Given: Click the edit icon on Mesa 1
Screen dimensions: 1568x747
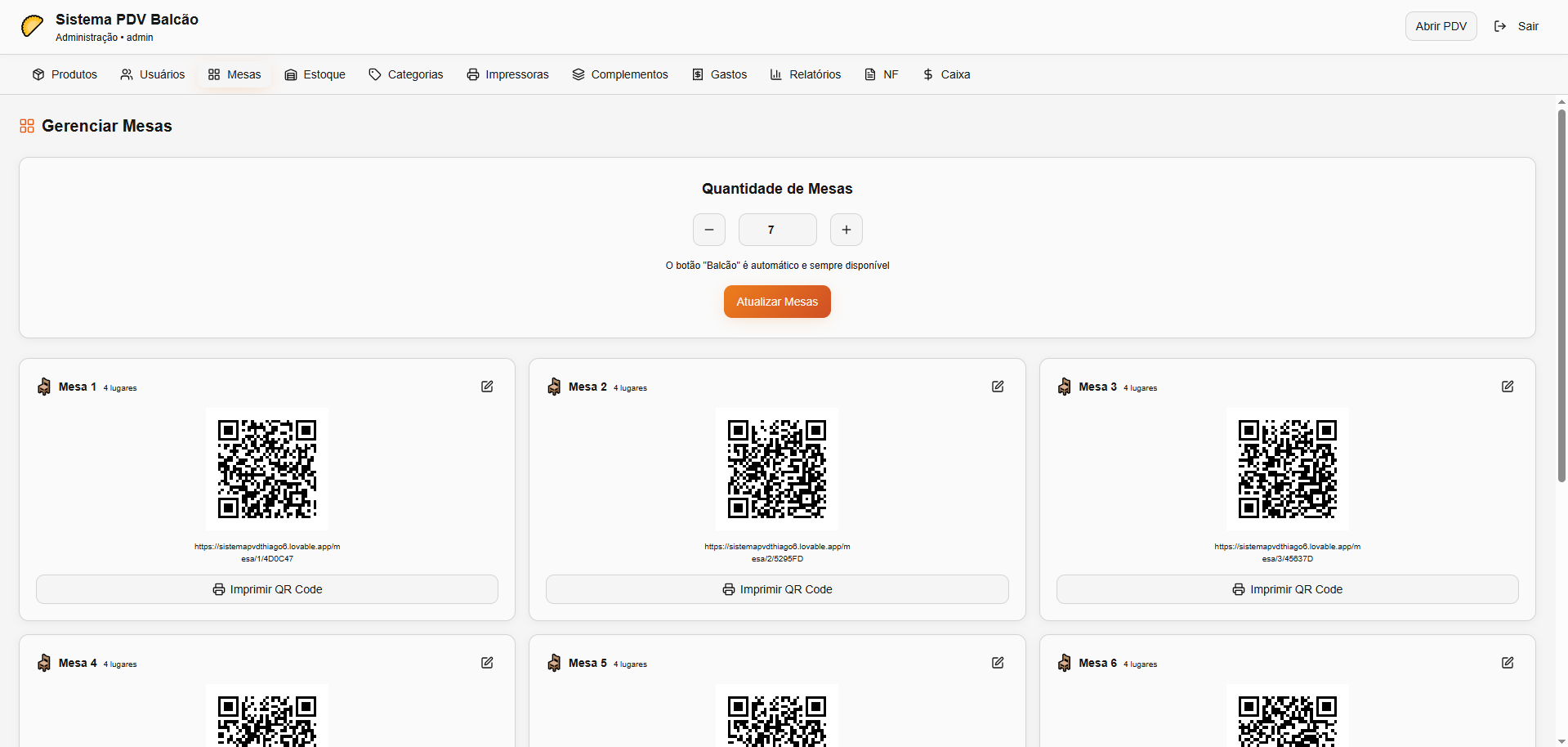Looking at the screenshot, I should pyautogui.click(x=487, y=387).
